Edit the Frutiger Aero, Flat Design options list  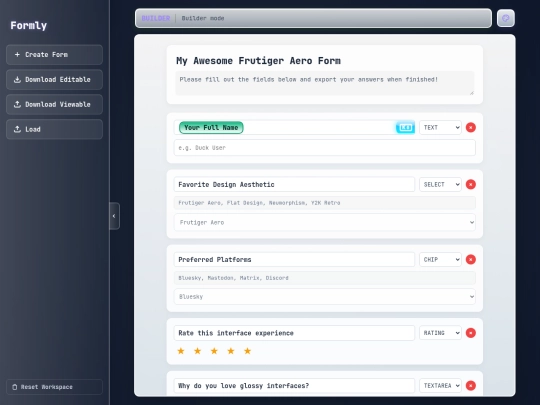[325, 203]
